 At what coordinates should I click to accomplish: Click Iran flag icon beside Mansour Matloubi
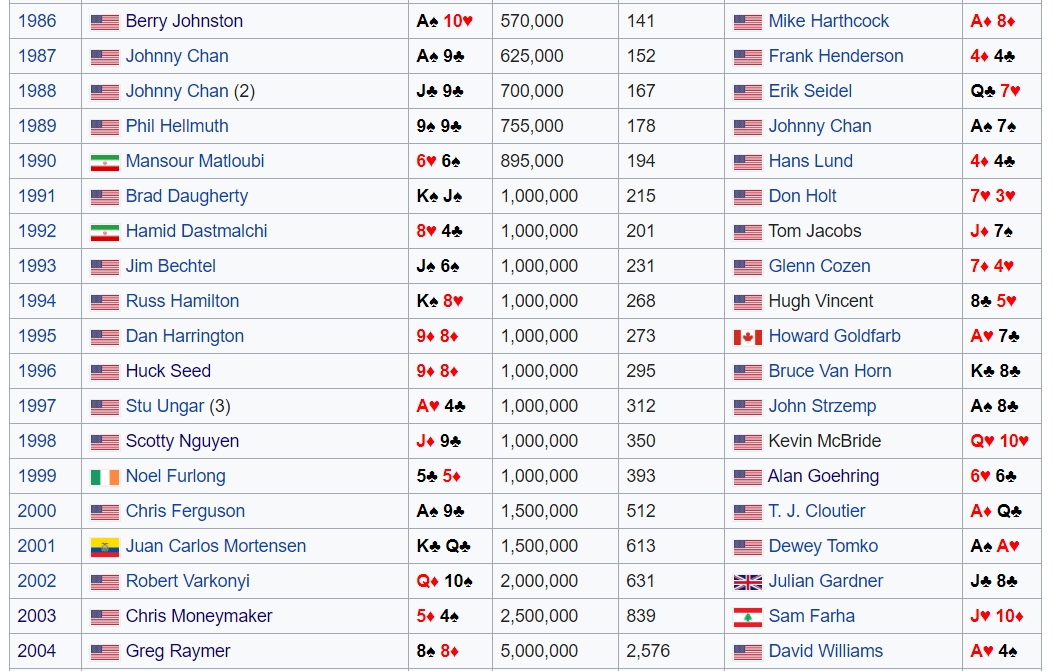(x=104, y=162)
